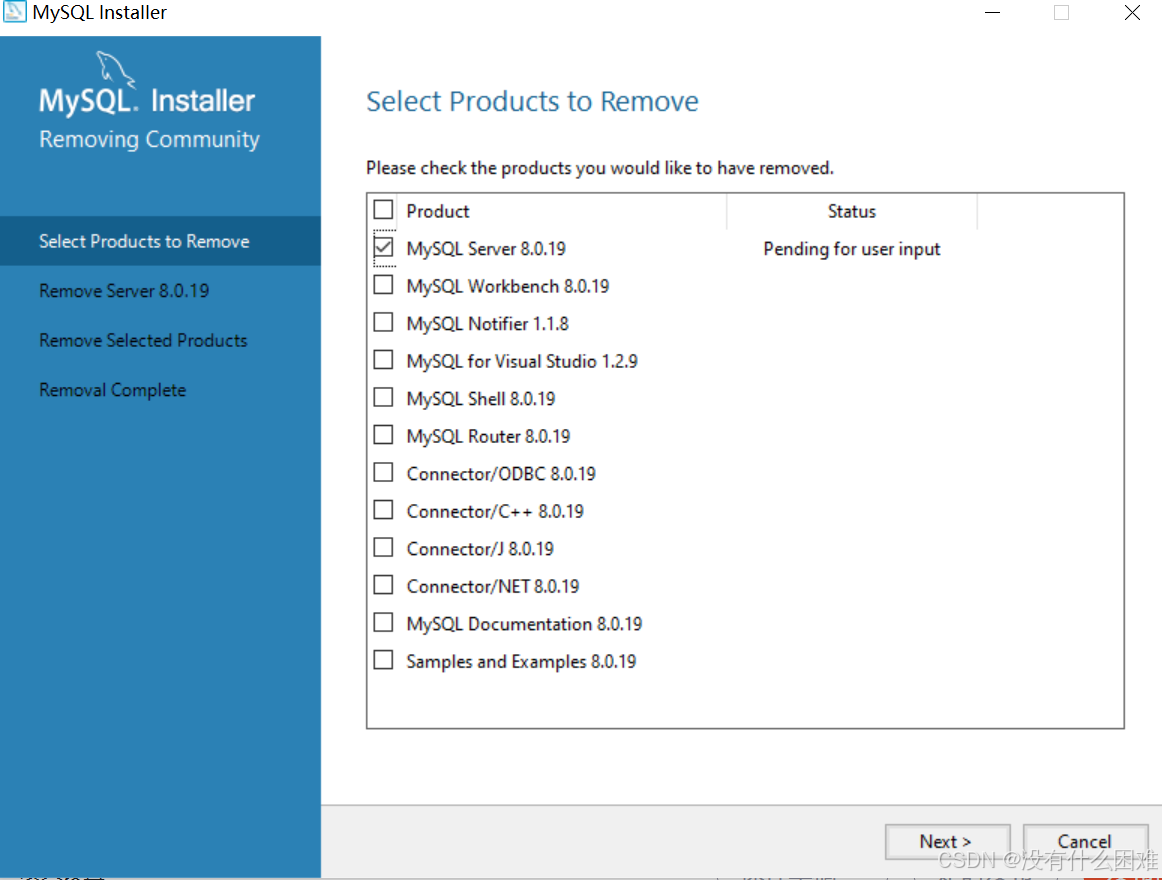
Task: Check MySQL for Visual Studio 1.2.9
Action: pyautogui.click(x=383, y=359)
